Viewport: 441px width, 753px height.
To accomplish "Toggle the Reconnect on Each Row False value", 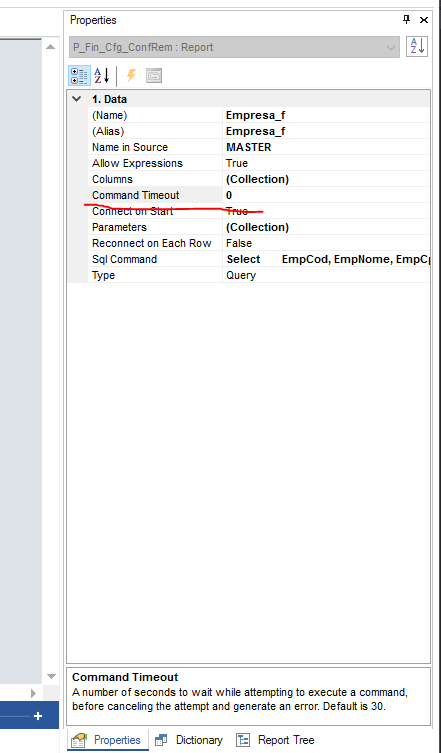I will click(326, 243).
